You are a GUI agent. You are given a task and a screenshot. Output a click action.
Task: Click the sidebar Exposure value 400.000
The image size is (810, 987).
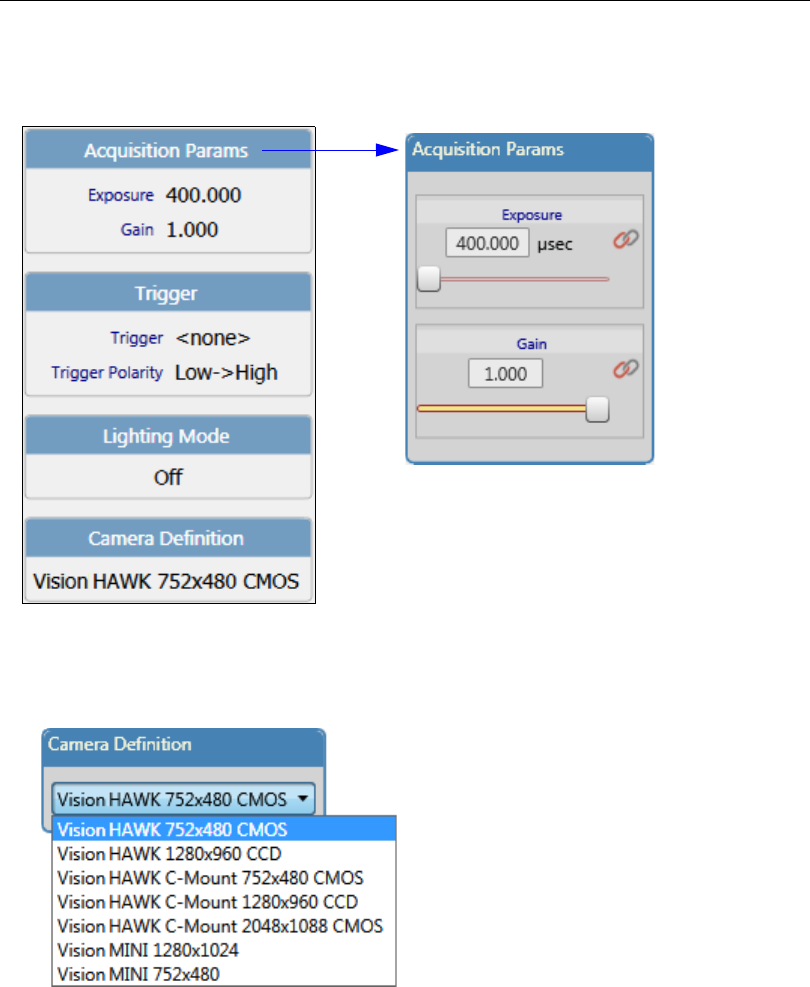coord(203,195)
